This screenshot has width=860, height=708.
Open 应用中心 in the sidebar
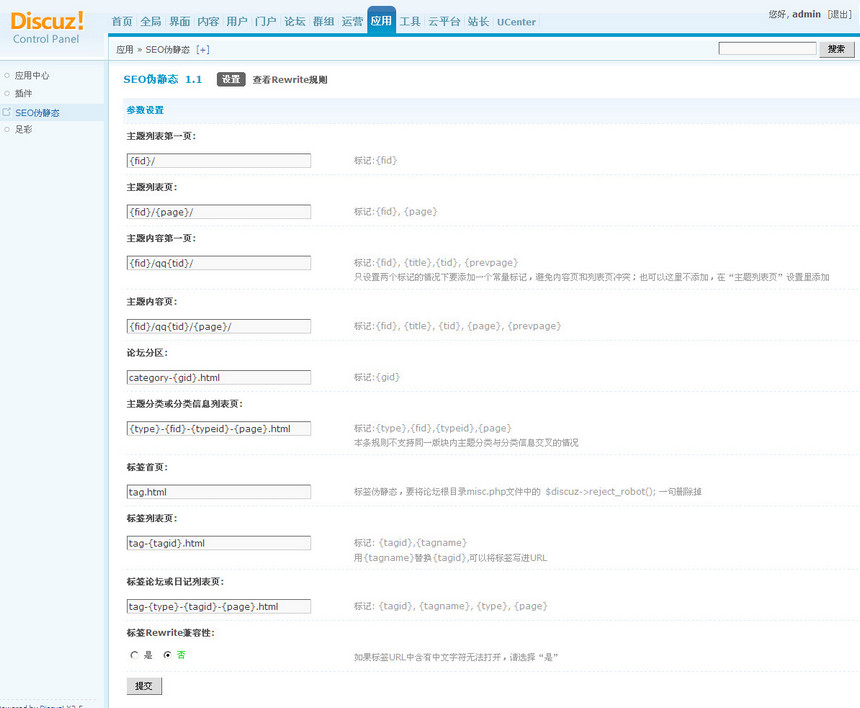[x=32, y=75]
